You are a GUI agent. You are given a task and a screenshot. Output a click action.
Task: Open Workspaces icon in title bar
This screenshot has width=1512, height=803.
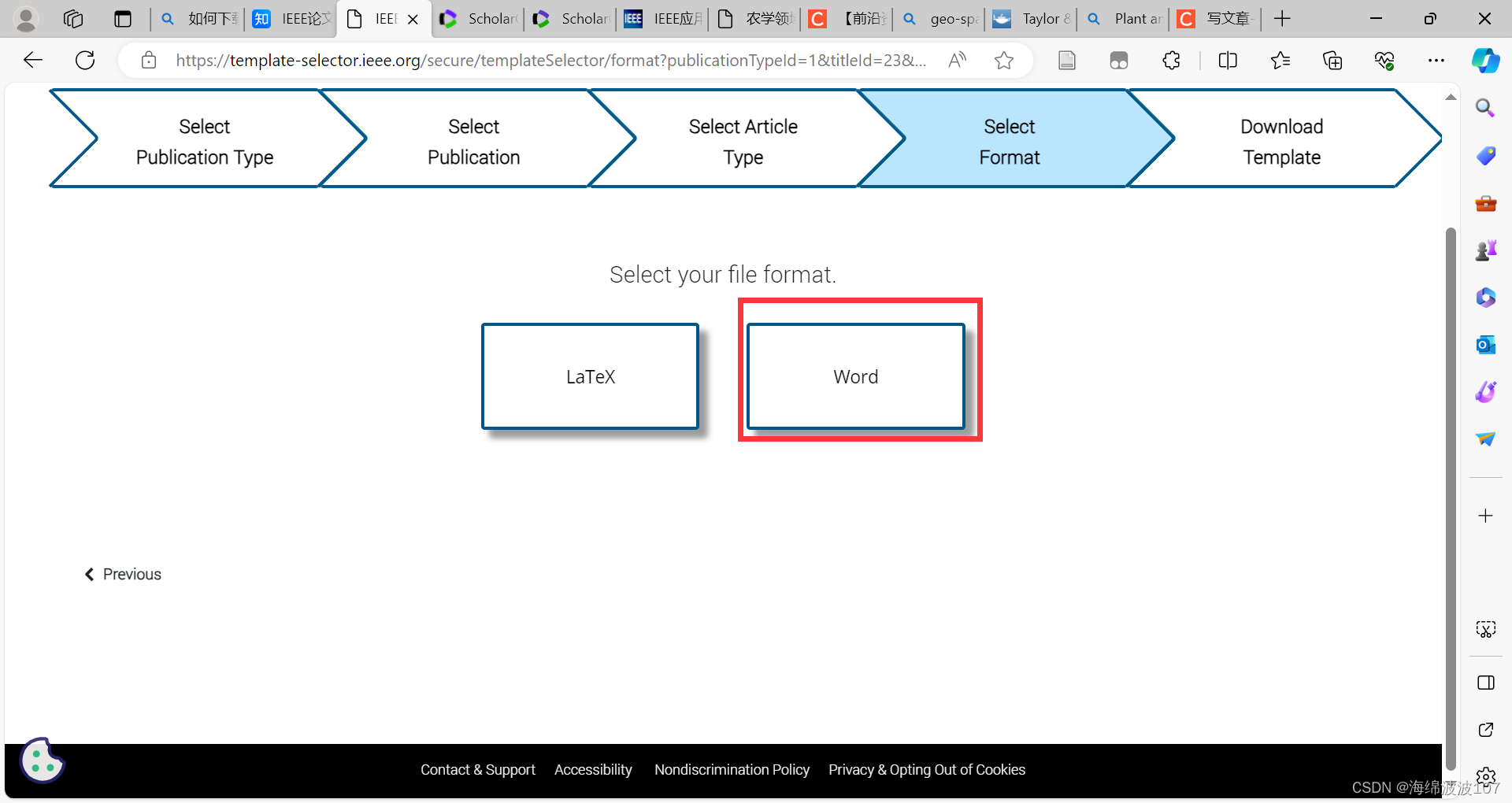coord(73,19)
